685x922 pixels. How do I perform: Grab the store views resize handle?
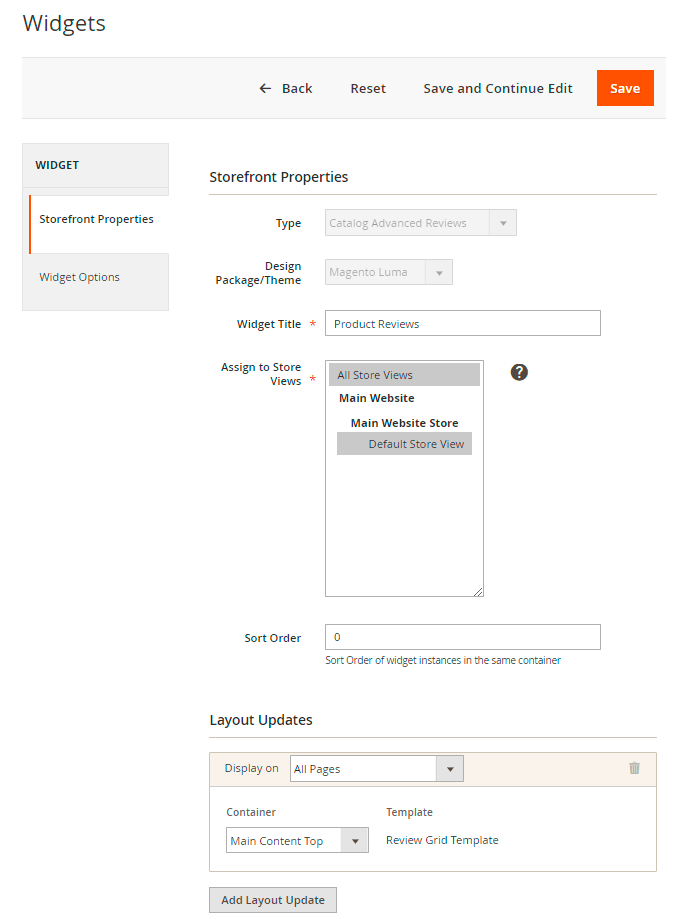[x=478, y=592]
